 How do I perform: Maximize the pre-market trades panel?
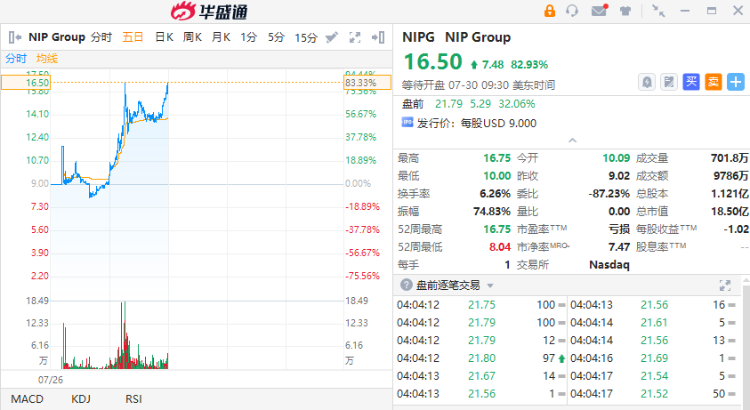[x=725, y=286]
